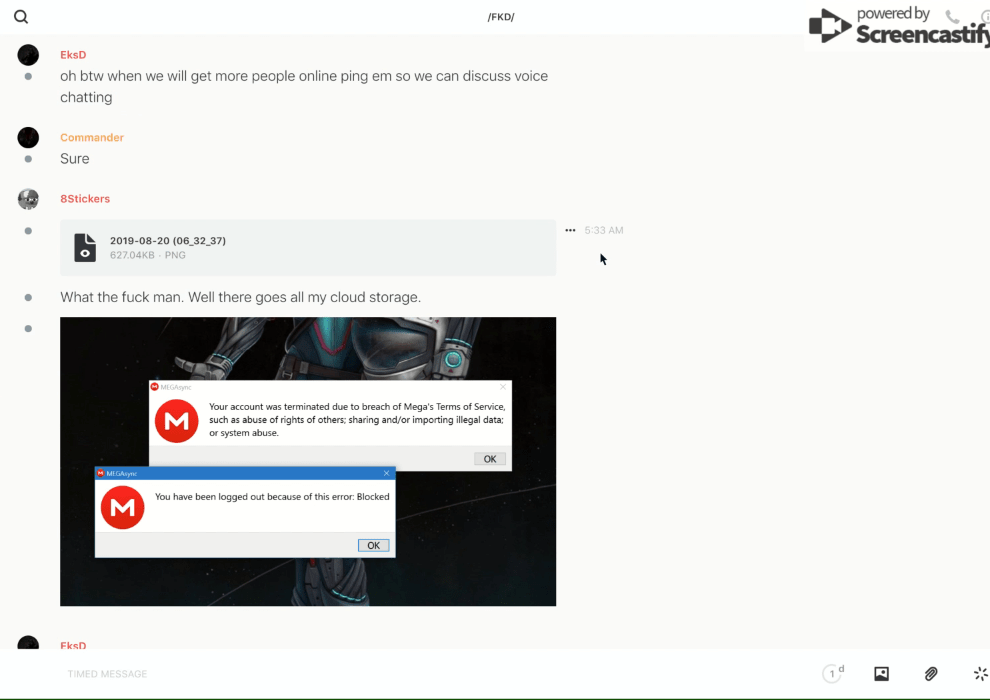Viewport: 990px width, 700px height.
Task: Open the /FKD/ conversation title
Action: coord(500,17)
